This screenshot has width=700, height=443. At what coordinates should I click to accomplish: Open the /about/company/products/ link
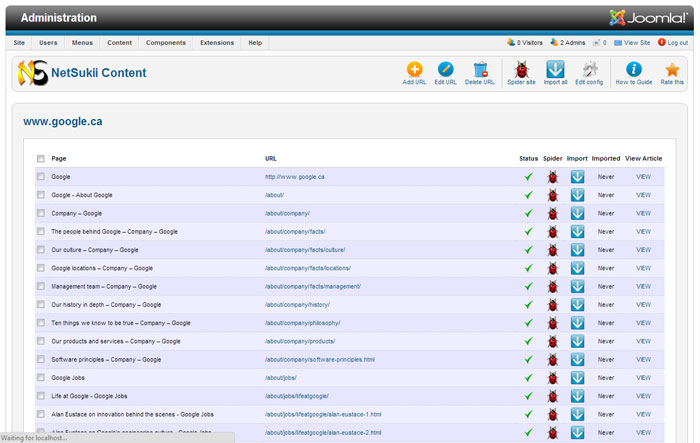[300, 341]
